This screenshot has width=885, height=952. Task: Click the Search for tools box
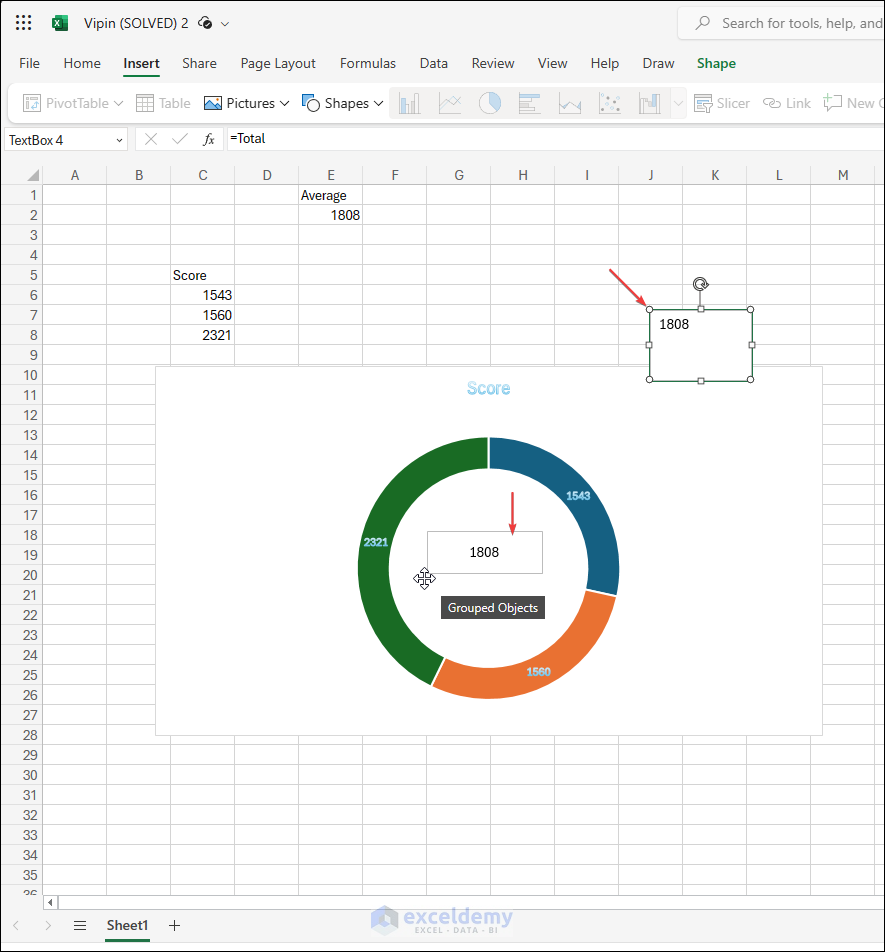(x=782, y=23)
